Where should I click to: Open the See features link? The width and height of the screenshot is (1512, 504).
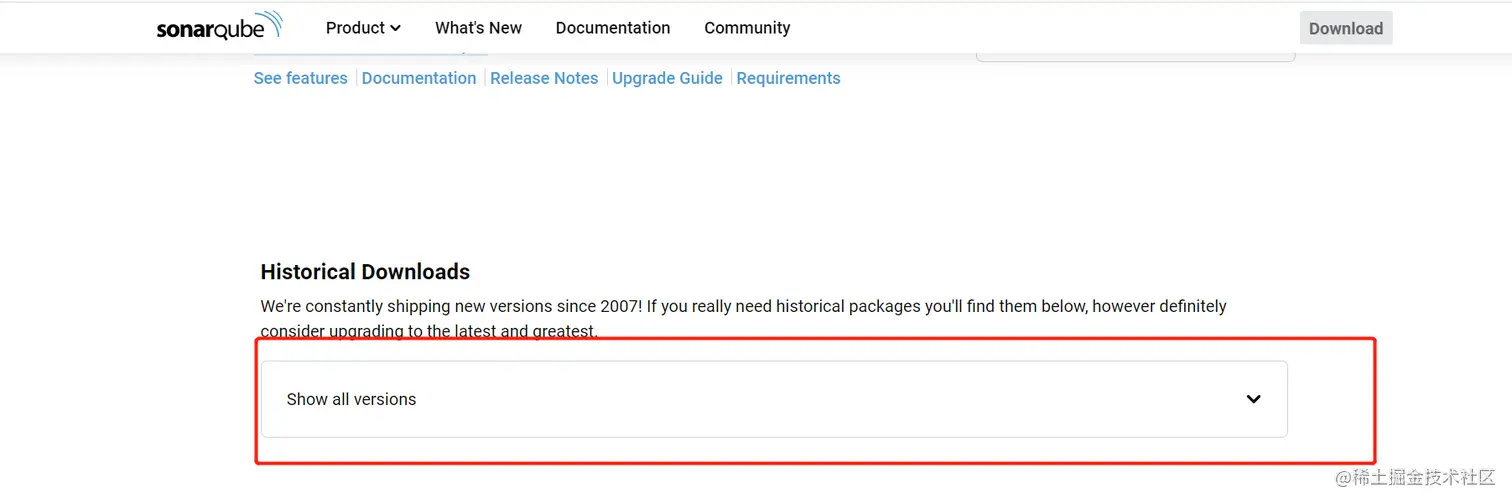pyautogui.click(x=301, y=78)
